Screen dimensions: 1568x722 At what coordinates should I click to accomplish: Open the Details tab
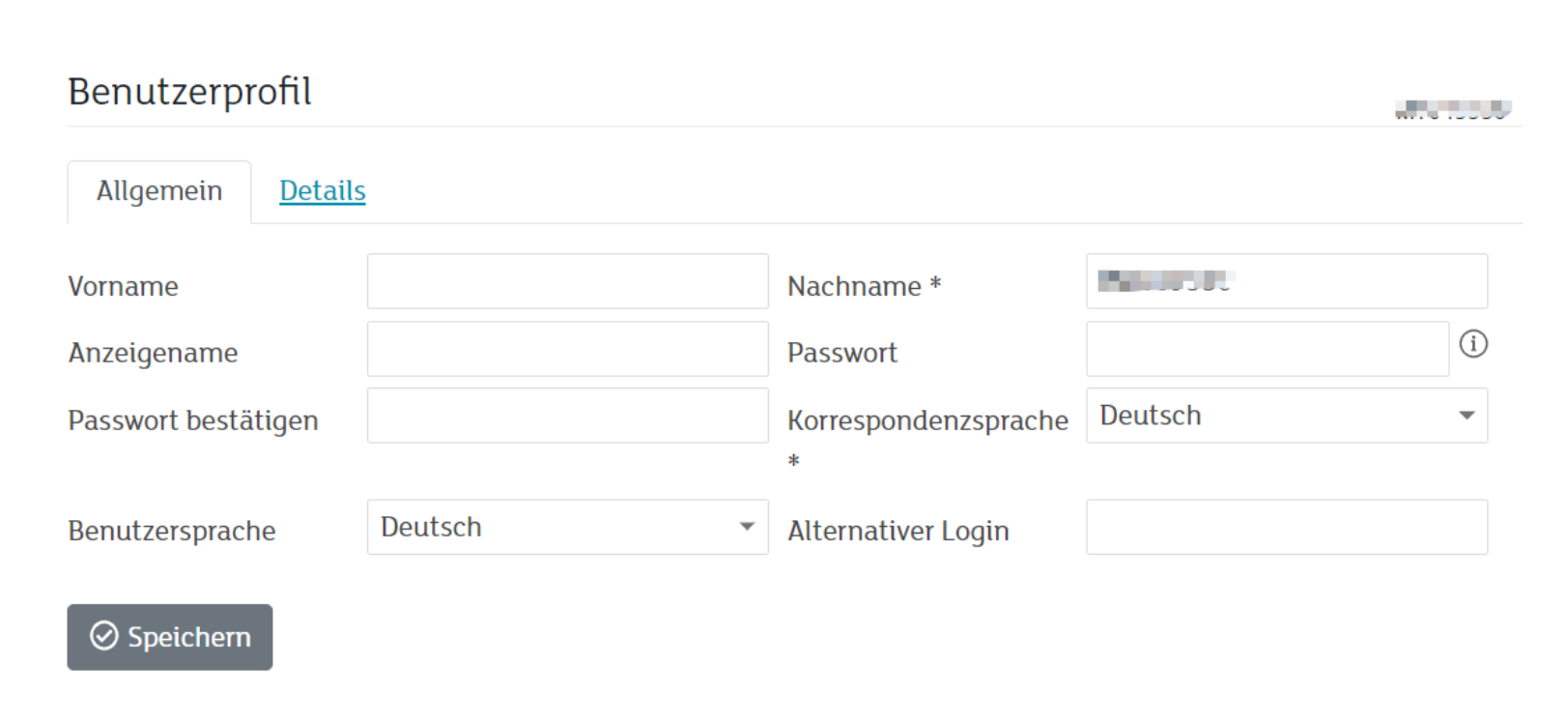tap(323, 191)
